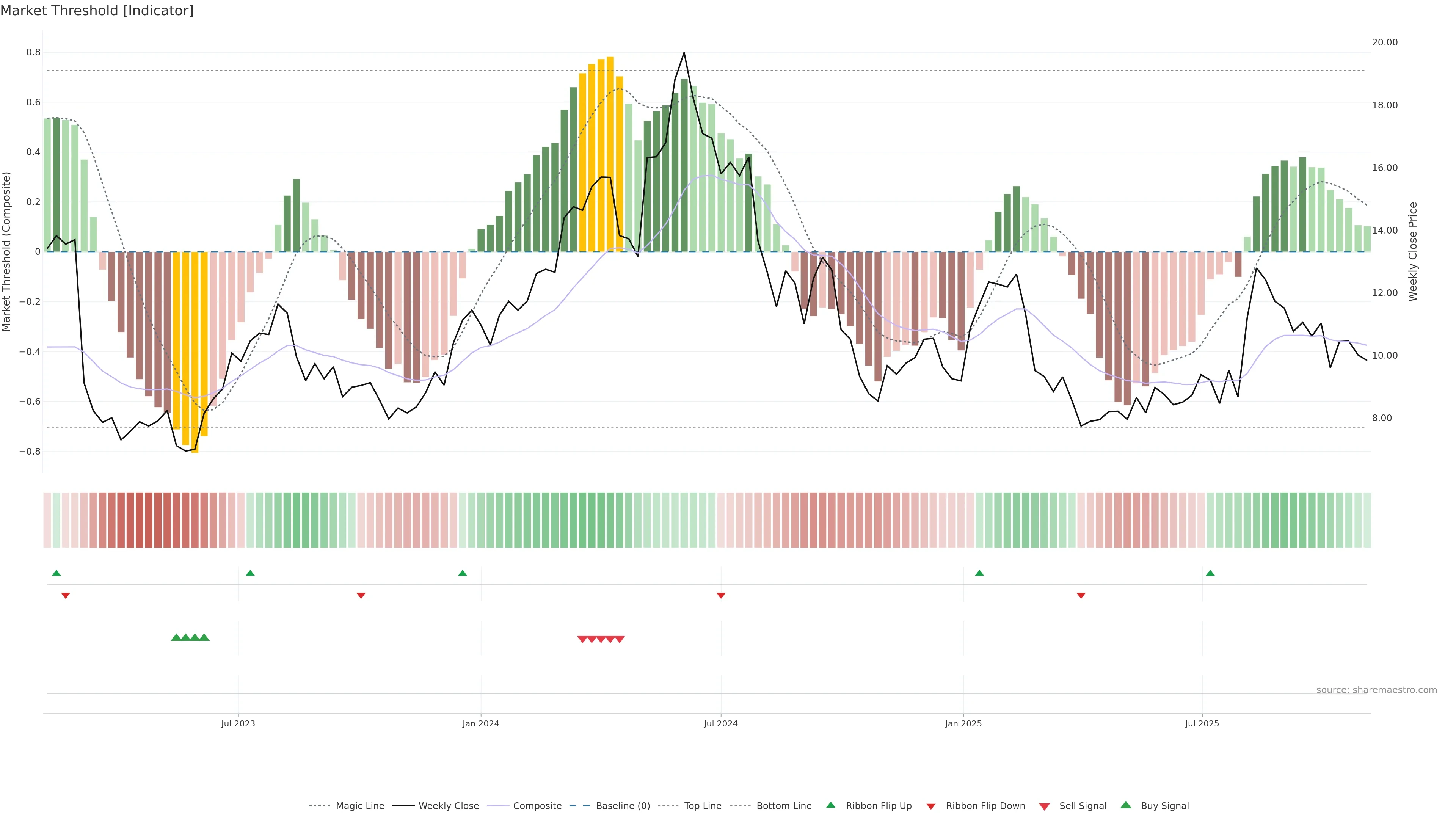This screenshot has width=1456, height=819.
Task: Click the Market Threshold [Indicator] title
Action: (x=97, y=11)
